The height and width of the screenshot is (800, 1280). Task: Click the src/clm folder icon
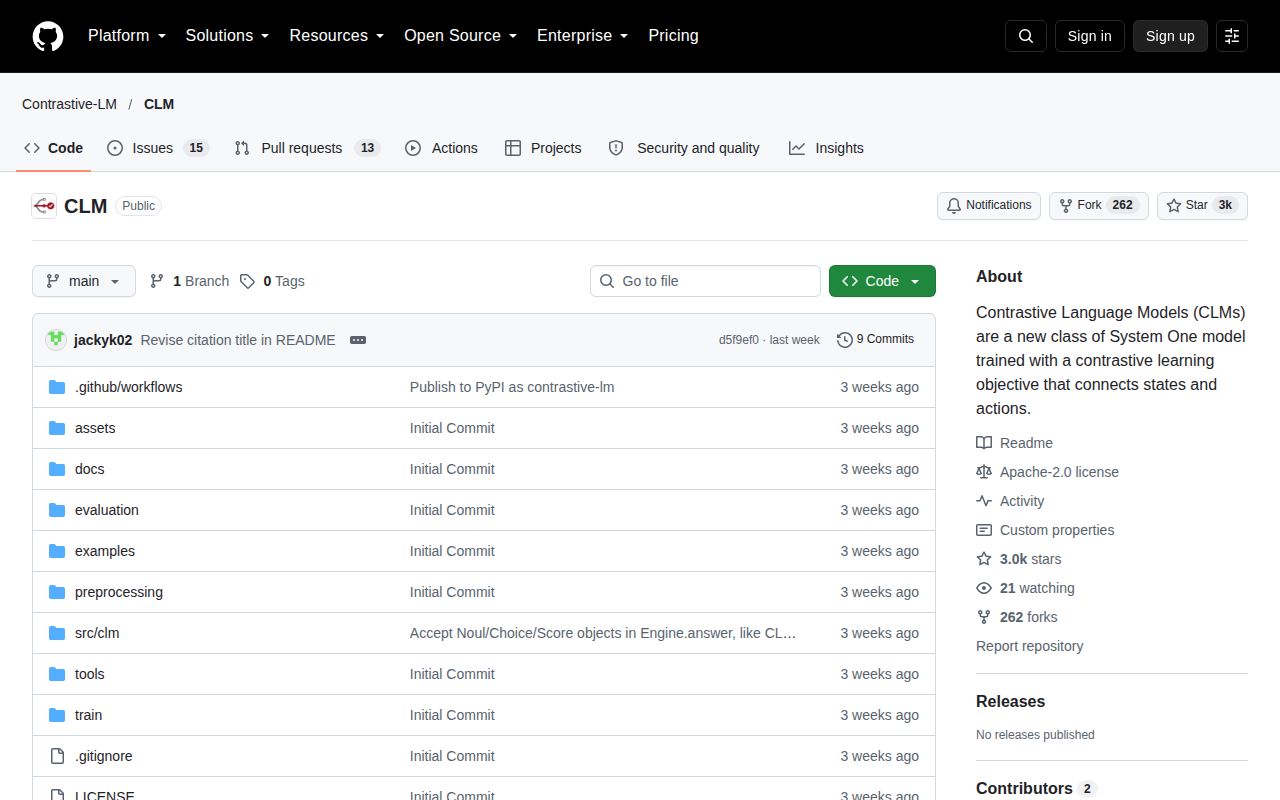(x=57, y=633)
